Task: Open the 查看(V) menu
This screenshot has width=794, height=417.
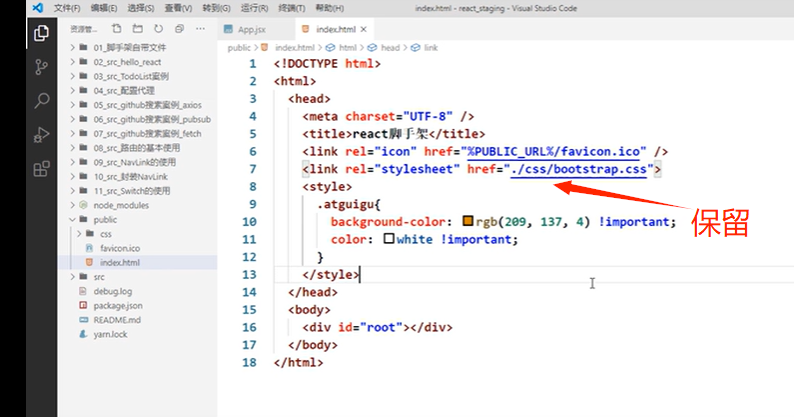Action: tap(178, 8)
